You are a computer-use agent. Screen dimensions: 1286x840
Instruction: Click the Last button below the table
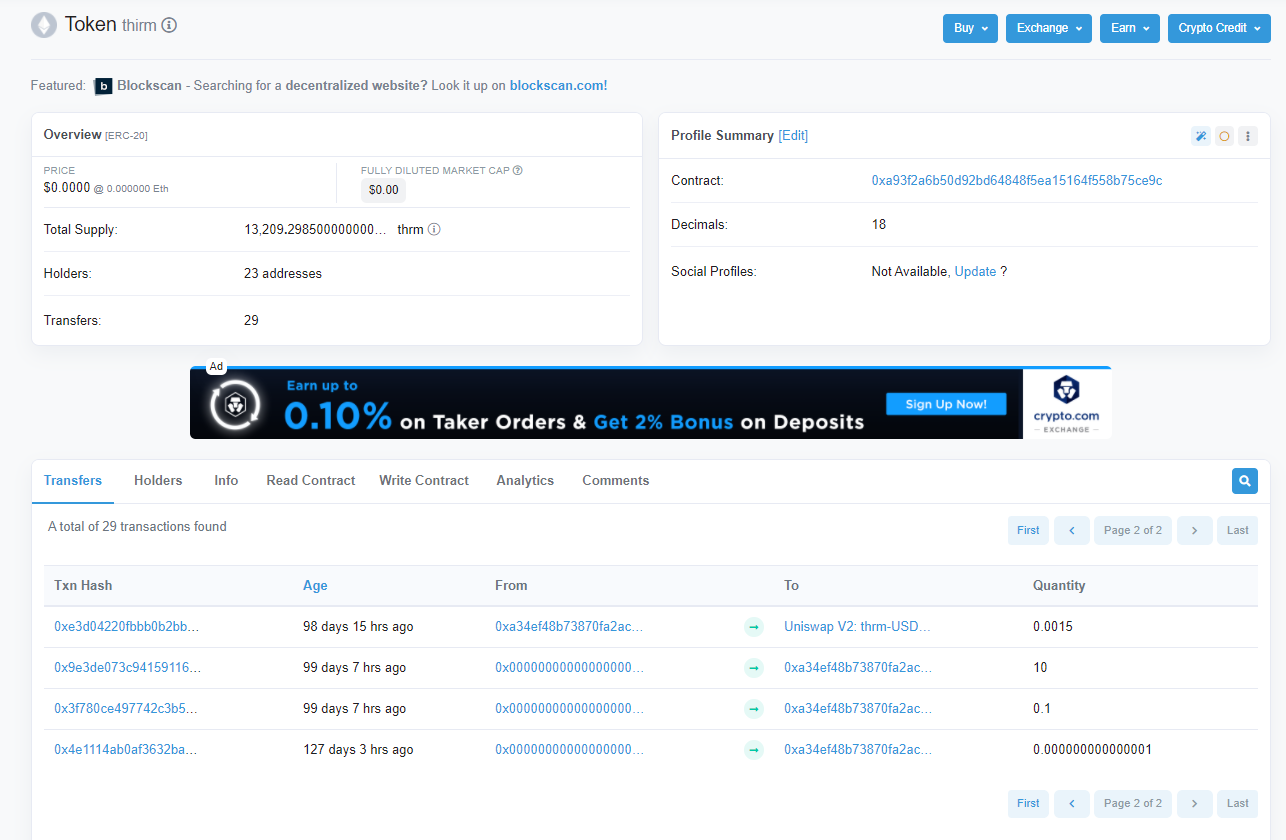[x=1238, y=803]
